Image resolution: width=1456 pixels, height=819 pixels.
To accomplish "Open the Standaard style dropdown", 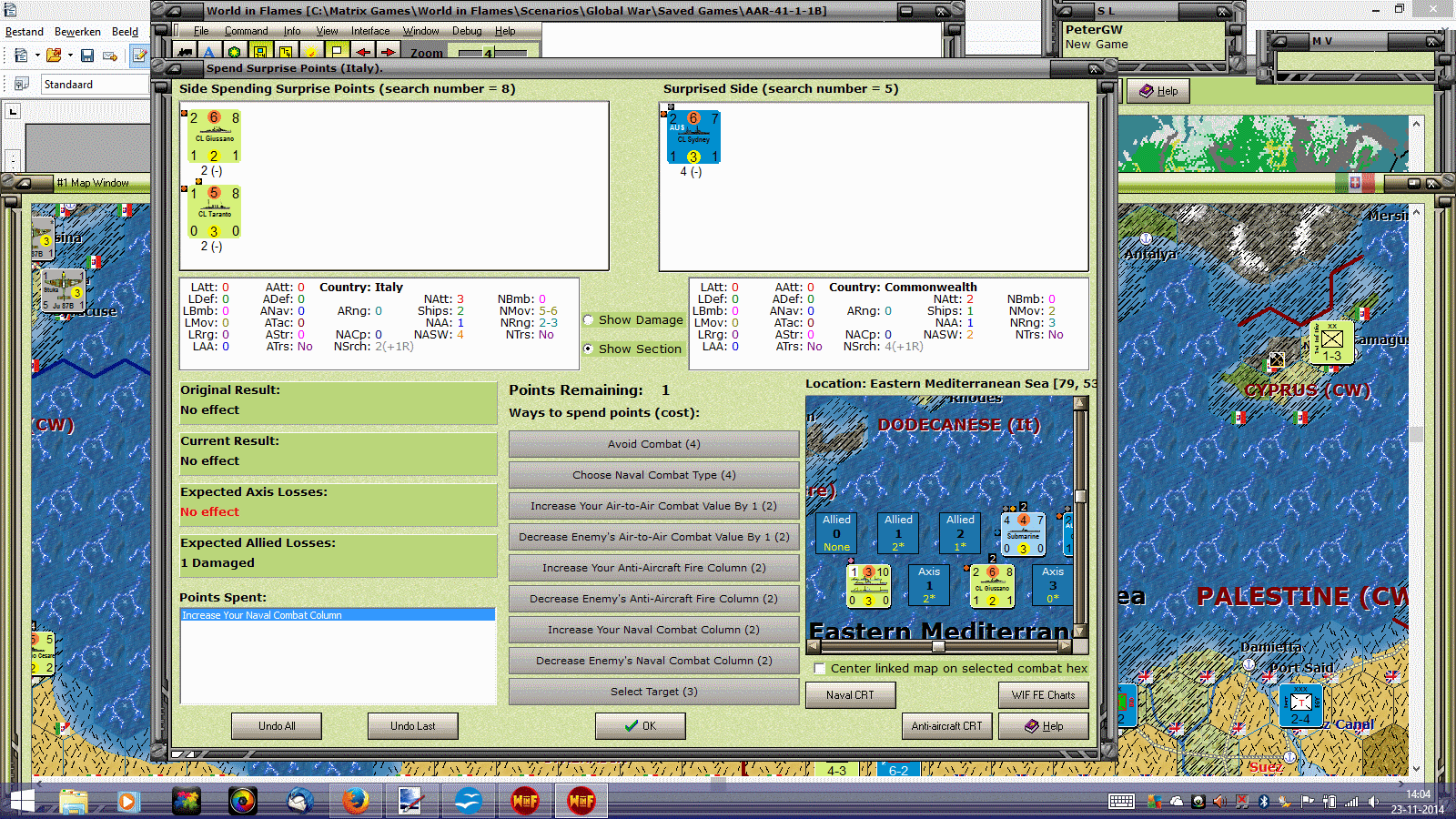I will 96,85.
